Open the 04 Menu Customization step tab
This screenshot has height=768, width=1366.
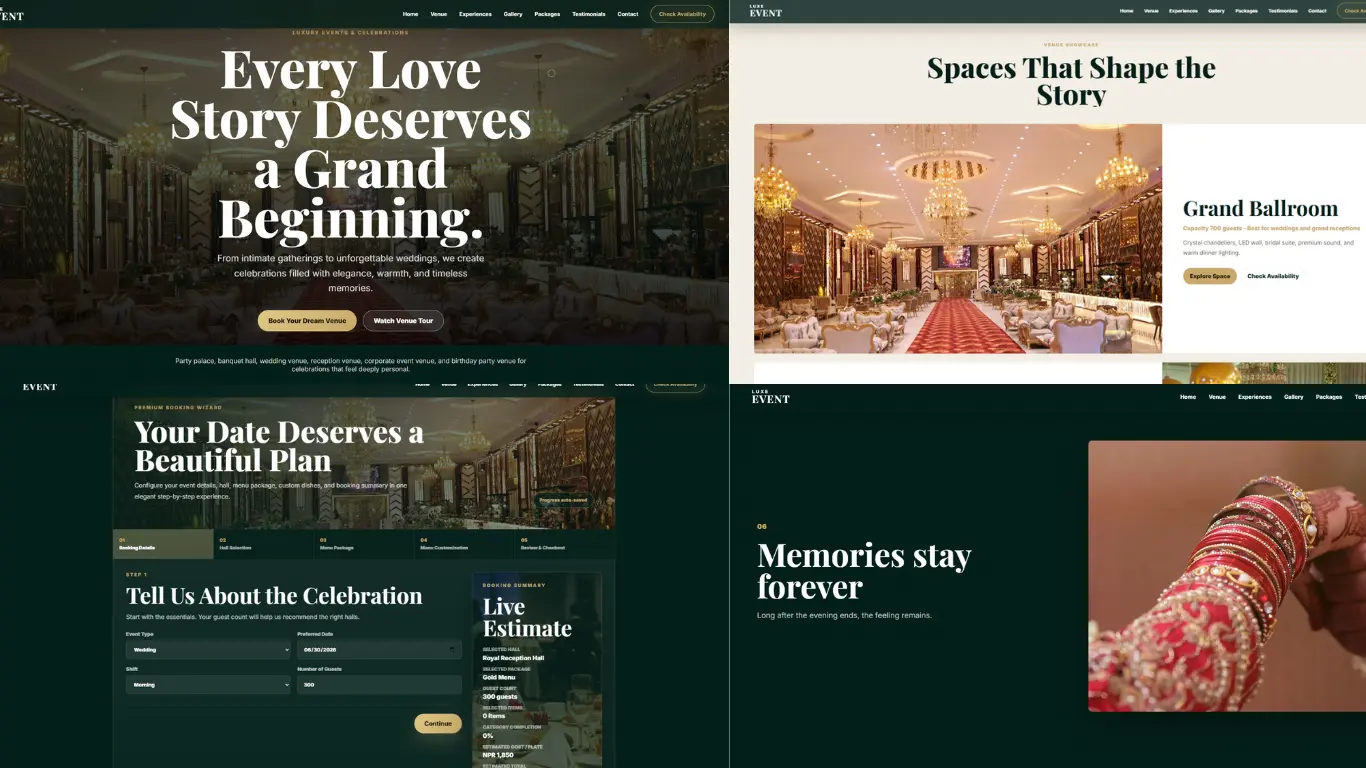(x=465, y=544)
